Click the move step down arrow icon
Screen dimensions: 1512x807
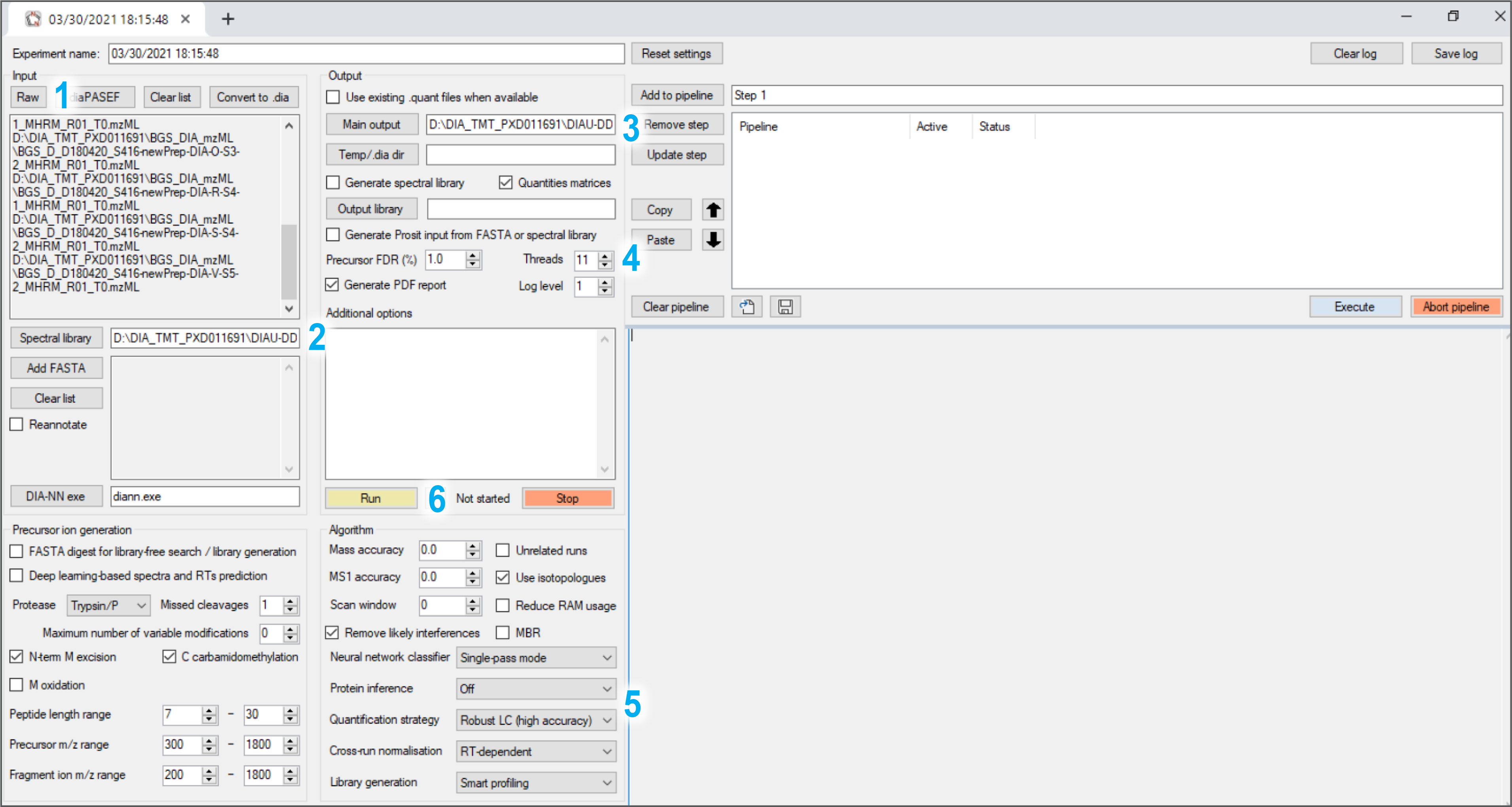tap(713, 240)
